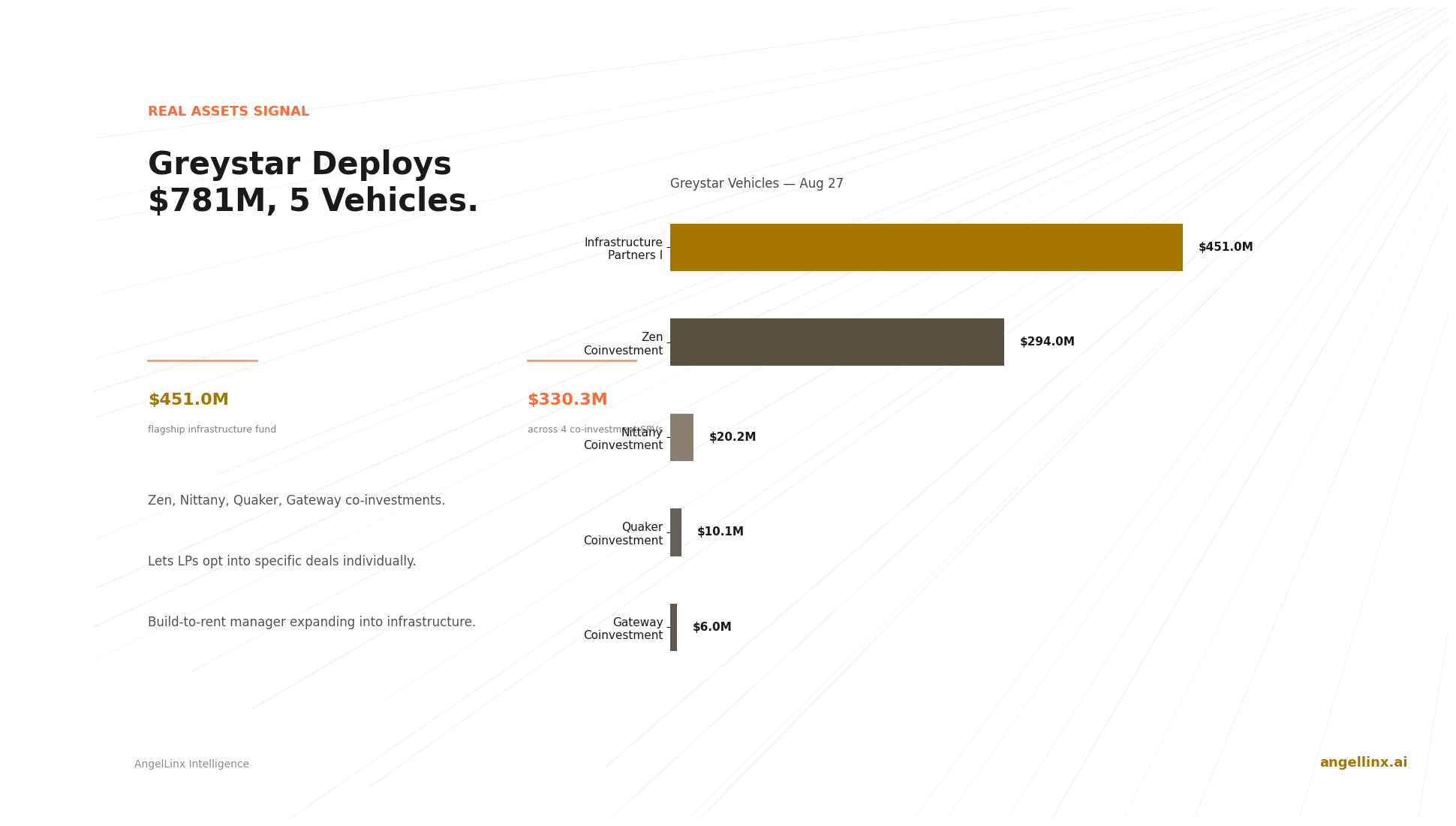
Task: Click 'Build-to-rent manager expanding into infrastructure.'
Action: tap(311, 623)
